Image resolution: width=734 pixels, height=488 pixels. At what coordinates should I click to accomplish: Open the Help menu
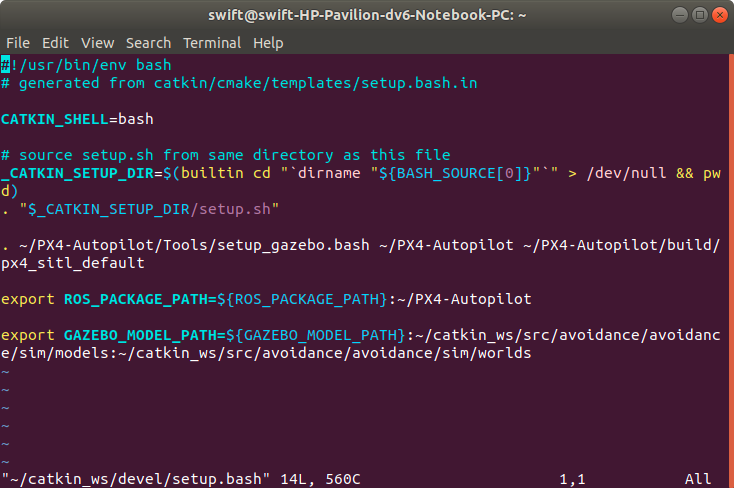coord(268,43)
